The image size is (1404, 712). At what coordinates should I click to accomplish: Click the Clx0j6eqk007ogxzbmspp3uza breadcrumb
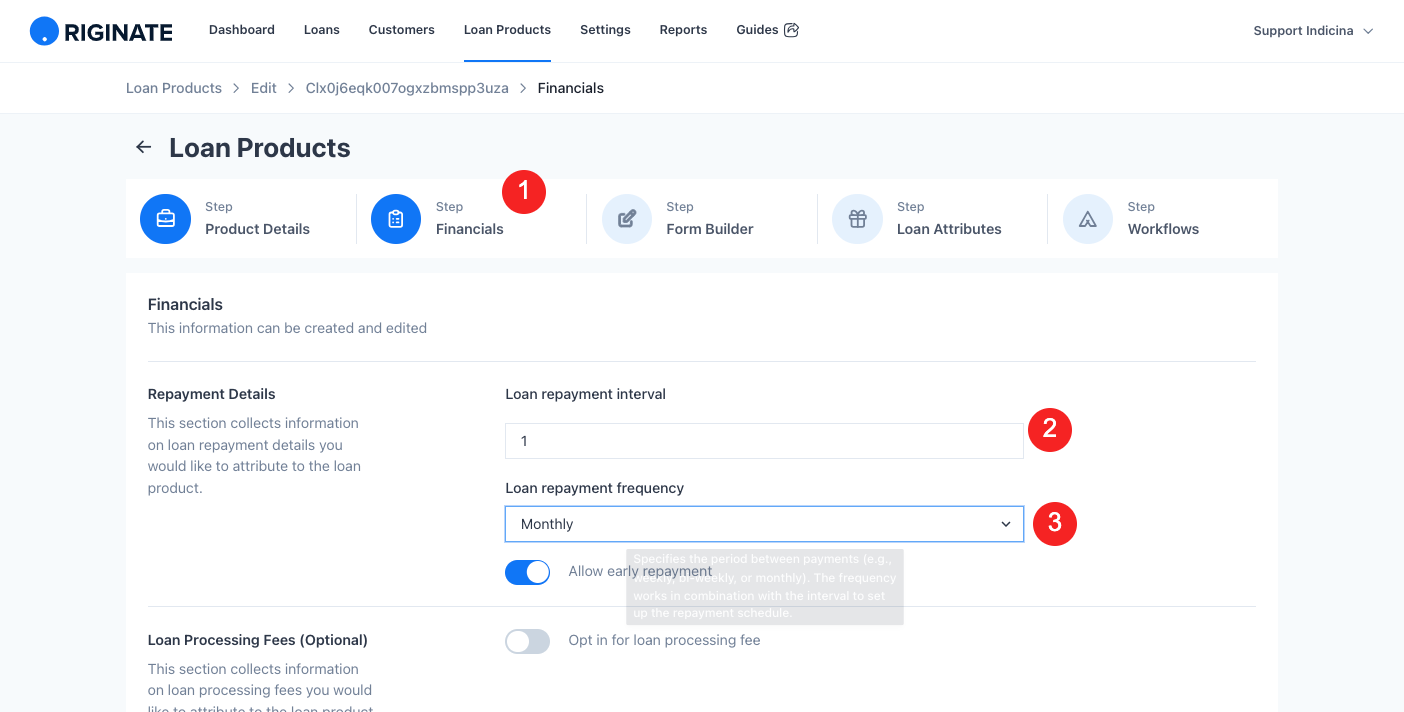(x=407, y=88)
